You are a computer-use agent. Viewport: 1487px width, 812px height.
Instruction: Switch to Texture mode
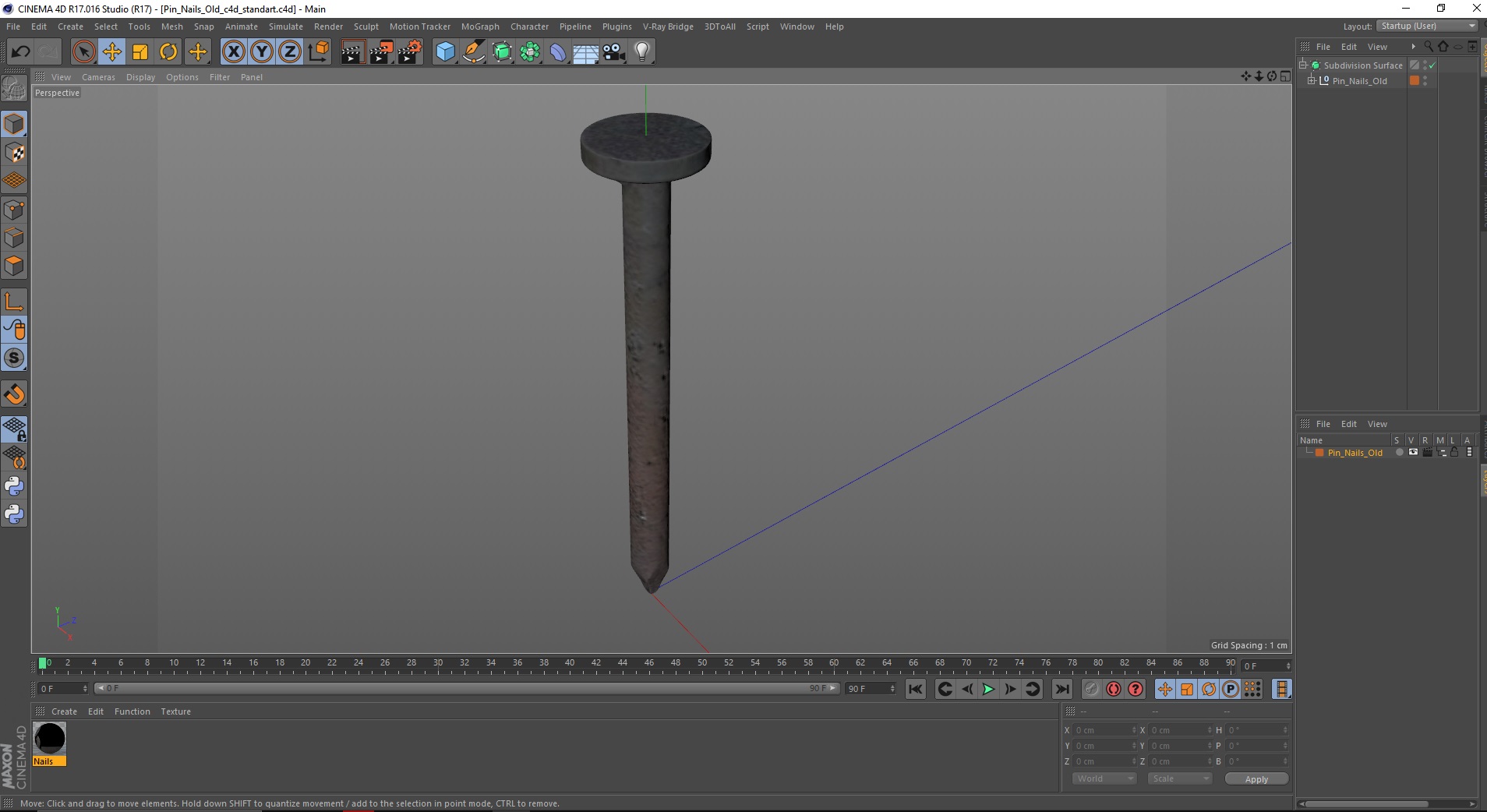14,153
